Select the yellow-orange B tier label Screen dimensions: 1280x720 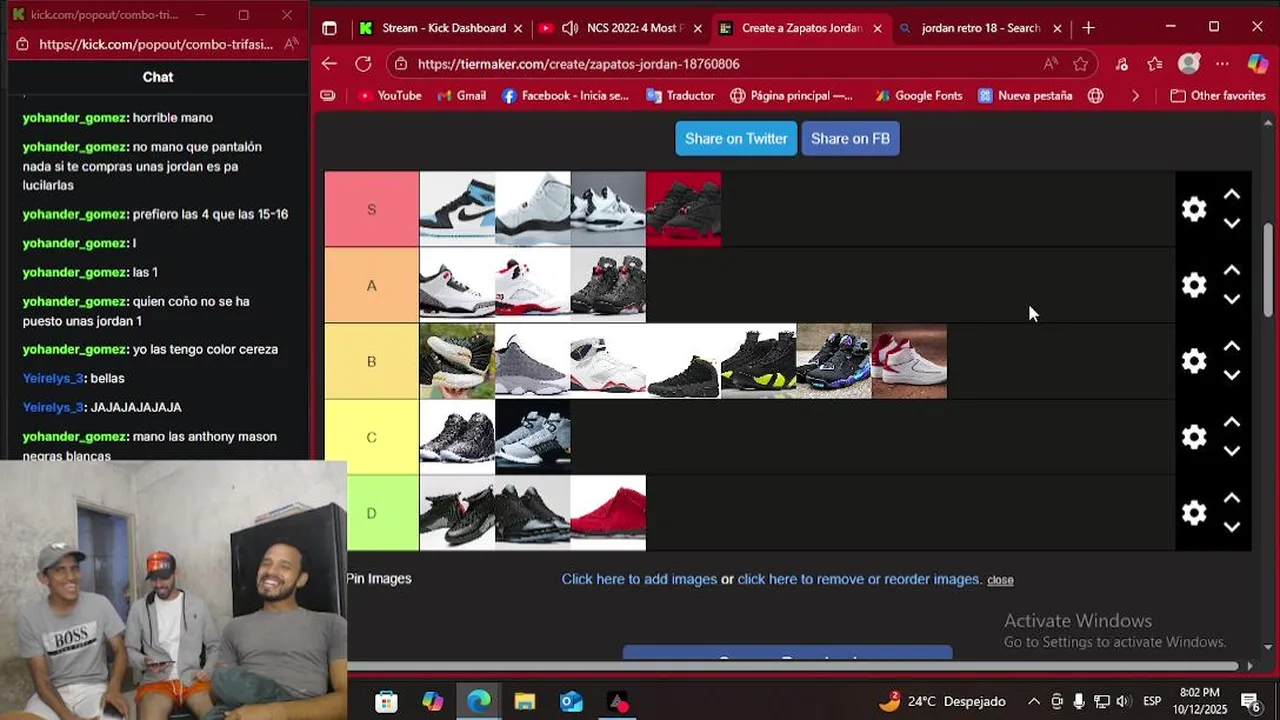[x=371, y=361]
